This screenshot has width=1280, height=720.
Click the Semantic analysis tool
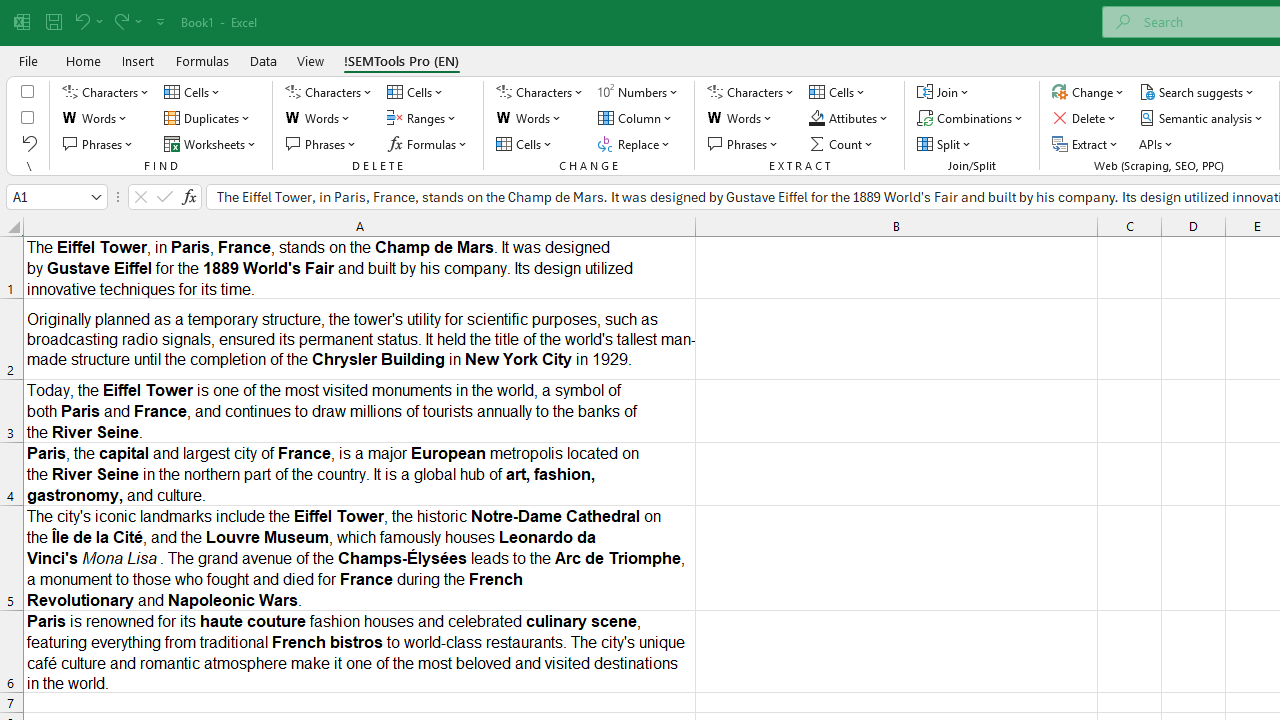click(x=1202, y=118)
